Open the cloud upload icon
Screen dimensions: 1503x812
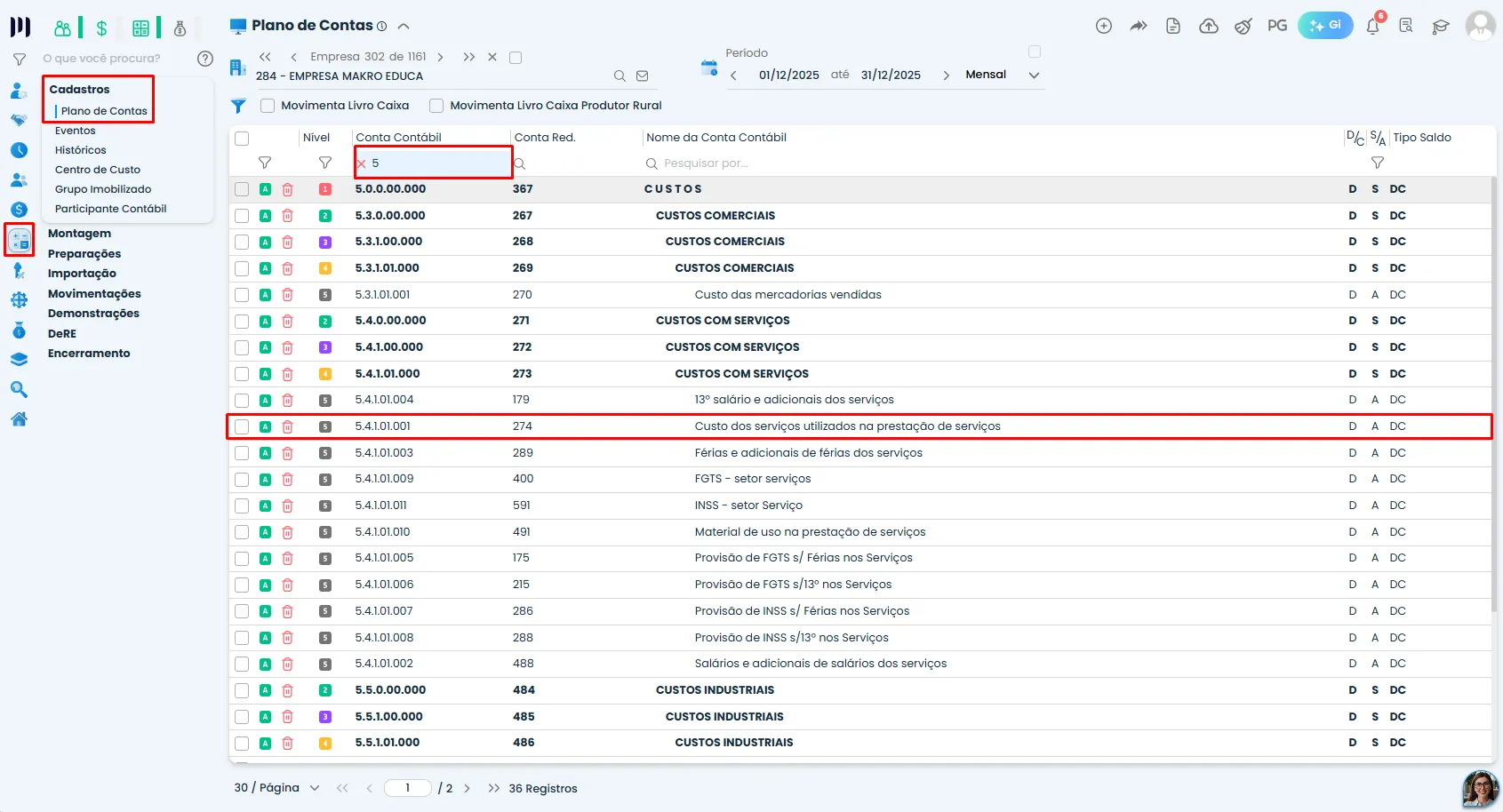[x=1209, y=26]
